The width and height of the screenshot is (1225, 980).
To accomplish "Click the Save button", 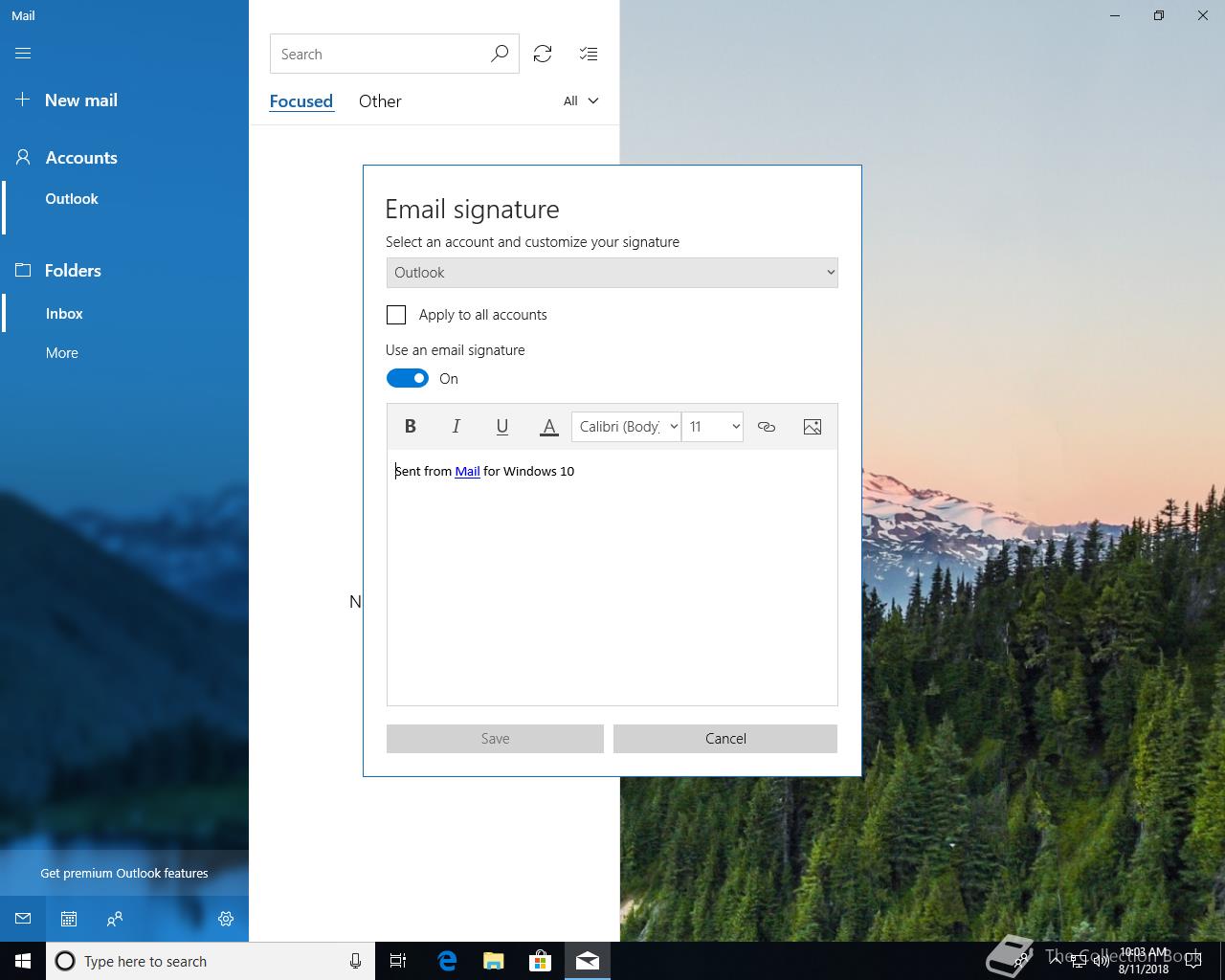I will click(495, 739).
